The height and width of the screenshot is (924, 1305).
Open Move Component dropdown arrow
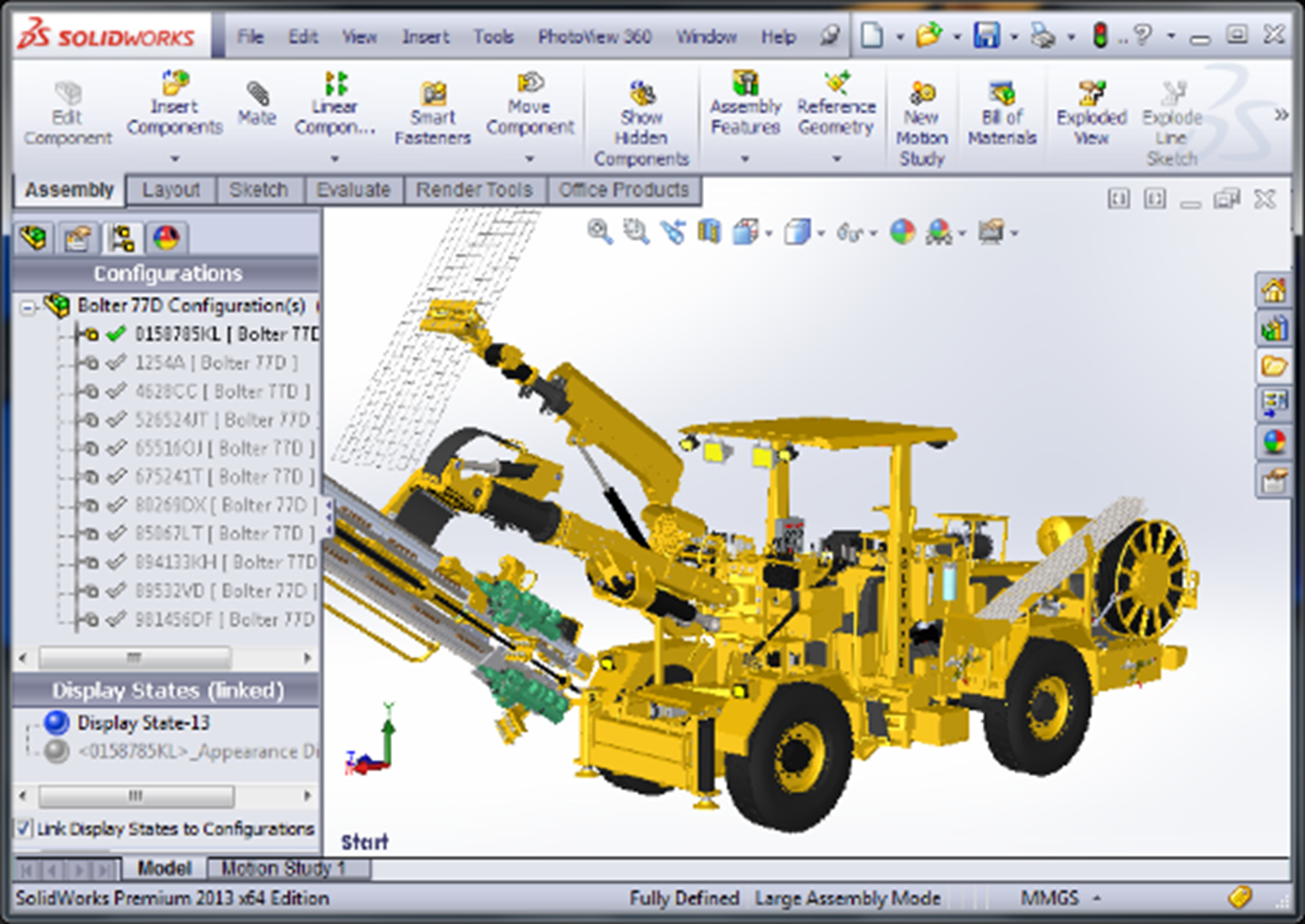click(x=530, y=158)
